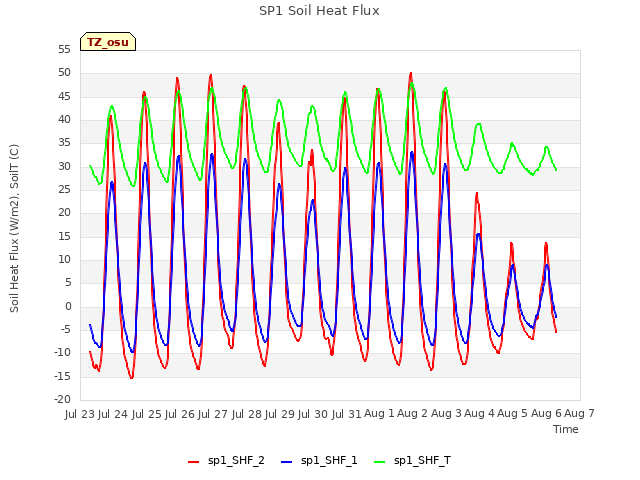
Task: Click the 30 y-axis tick label
Action: tap(64, 166)
